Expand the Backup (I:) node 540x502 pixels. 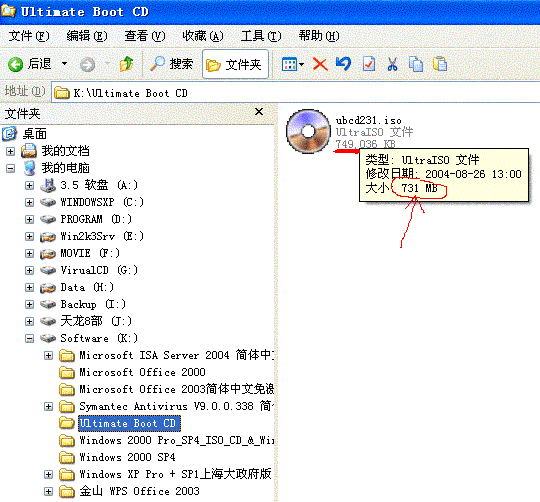point(29,305)
